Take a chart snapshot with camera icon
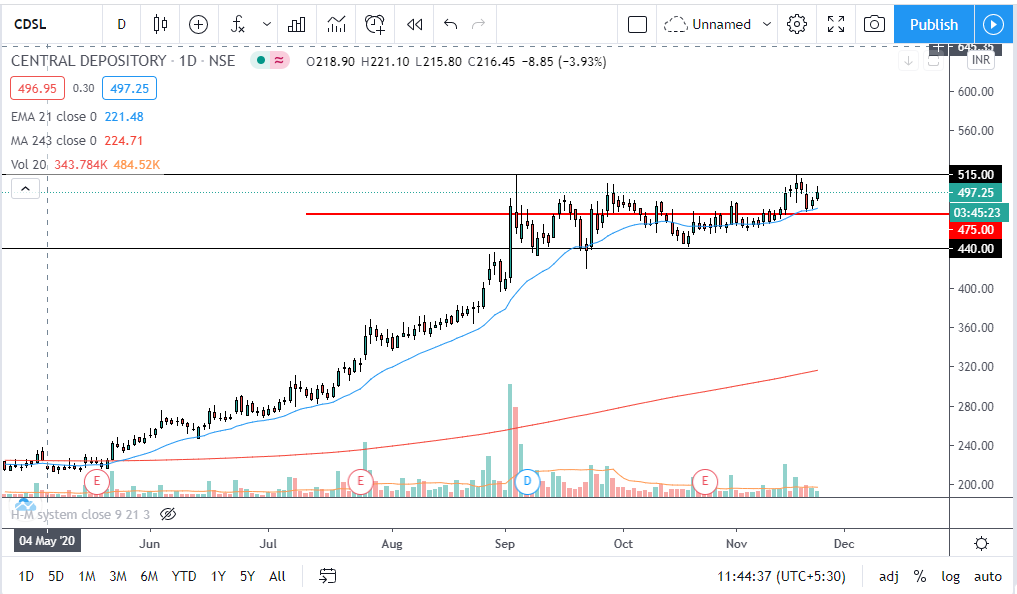The height and width of the screenshot is (594, 1017). [874, 25]
